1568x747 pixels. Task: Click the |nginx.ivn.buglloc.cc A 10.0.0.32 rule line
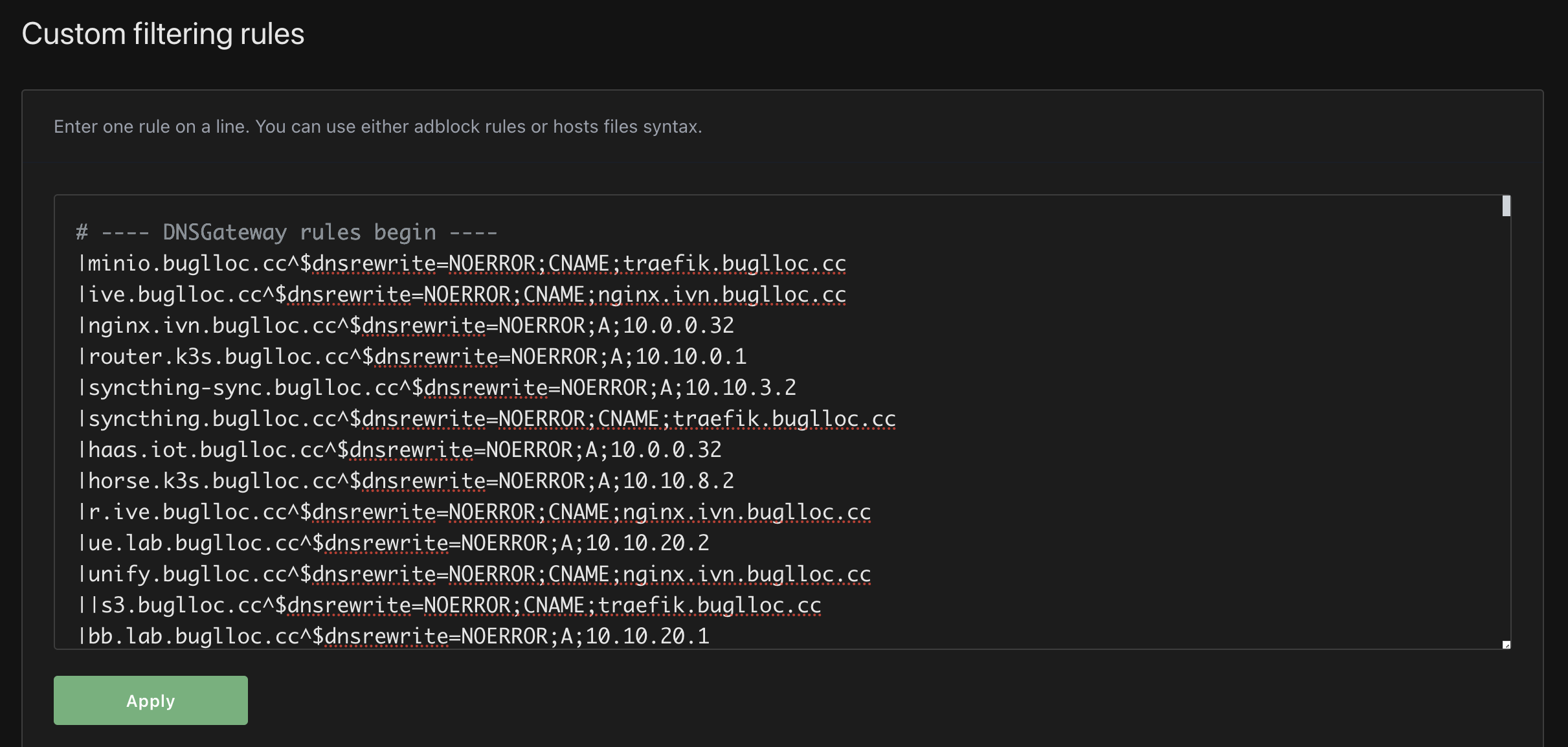pyautogui.click(x=405, y=326)
